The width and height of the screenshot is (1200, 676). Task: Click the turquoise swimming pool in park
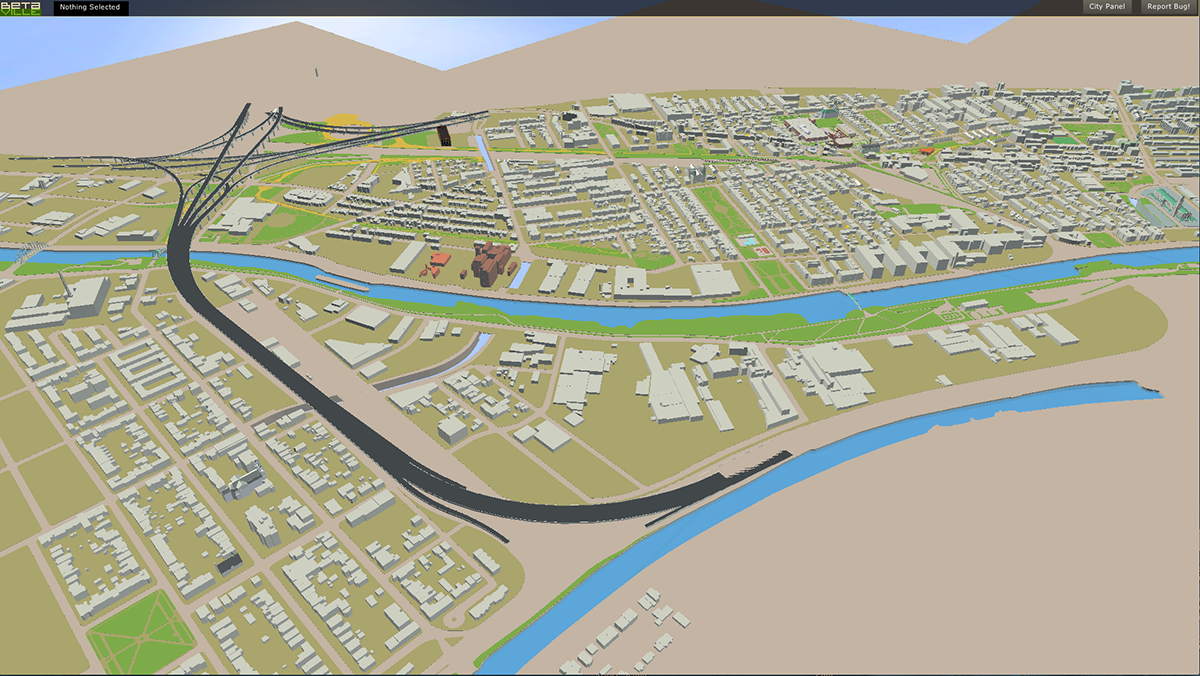(748, 241)
